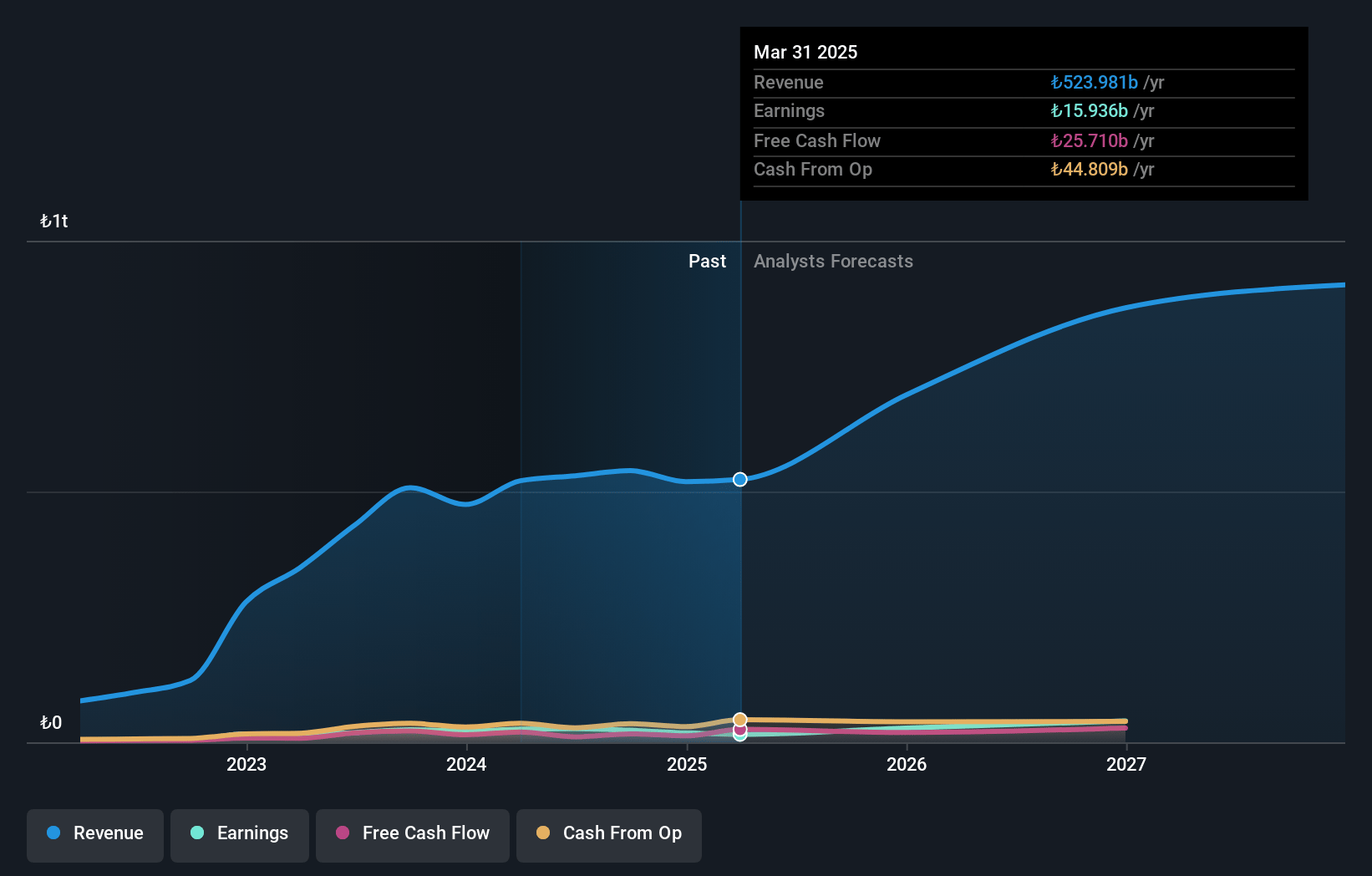Toggle the Free Cash Flow legend button
Image resolution: width=1372 pixels, height=876 pixels.
coord(413,835)
